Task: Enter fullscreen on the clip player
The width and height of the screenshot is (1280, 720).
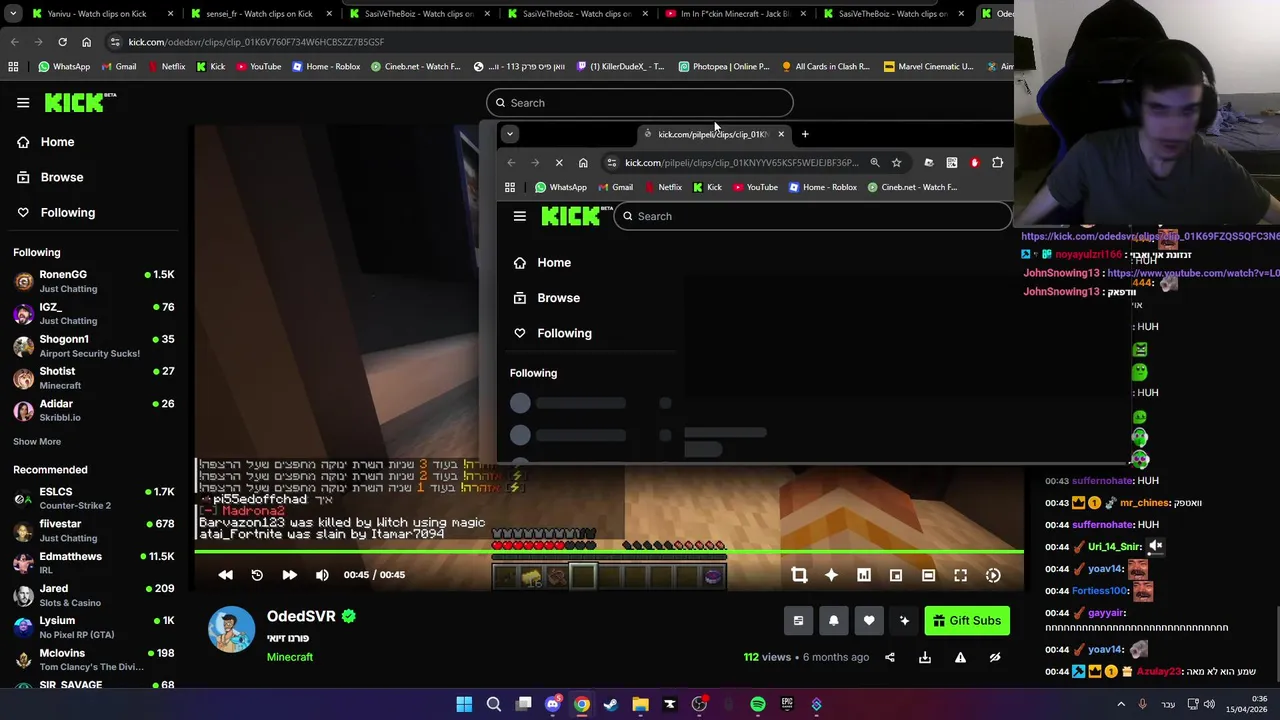Action: click(961, 575)
